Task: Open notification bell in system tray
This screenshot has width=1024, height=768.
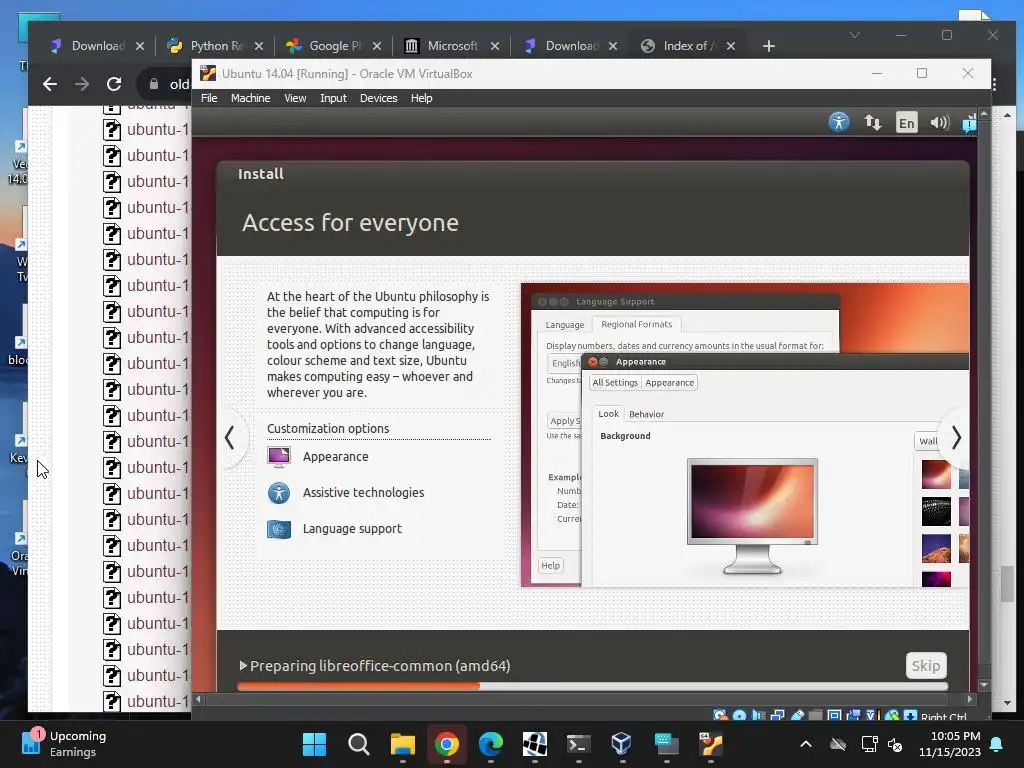Action: point(997,744)
